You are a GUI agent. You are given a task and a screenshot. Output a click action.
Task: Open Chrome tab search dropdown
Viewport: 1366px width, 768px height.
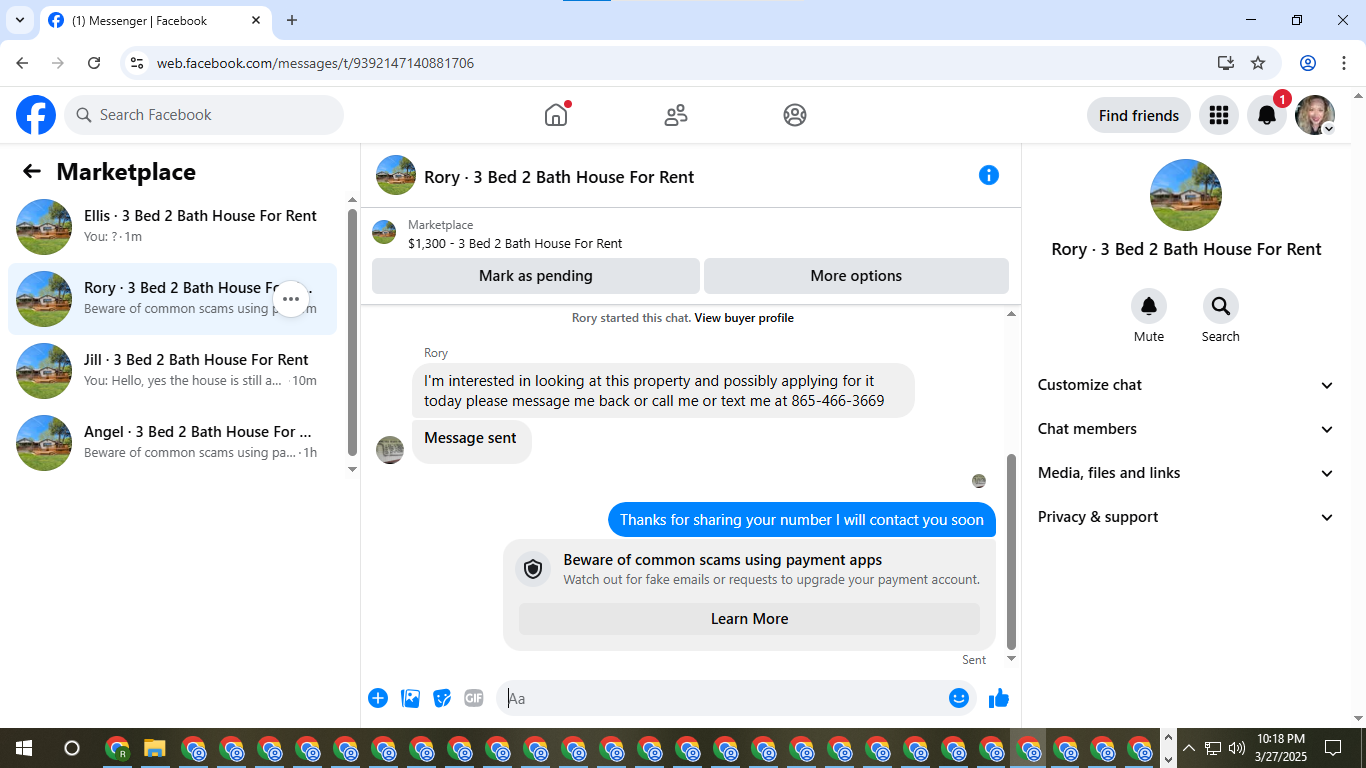[x=19, y=20]
